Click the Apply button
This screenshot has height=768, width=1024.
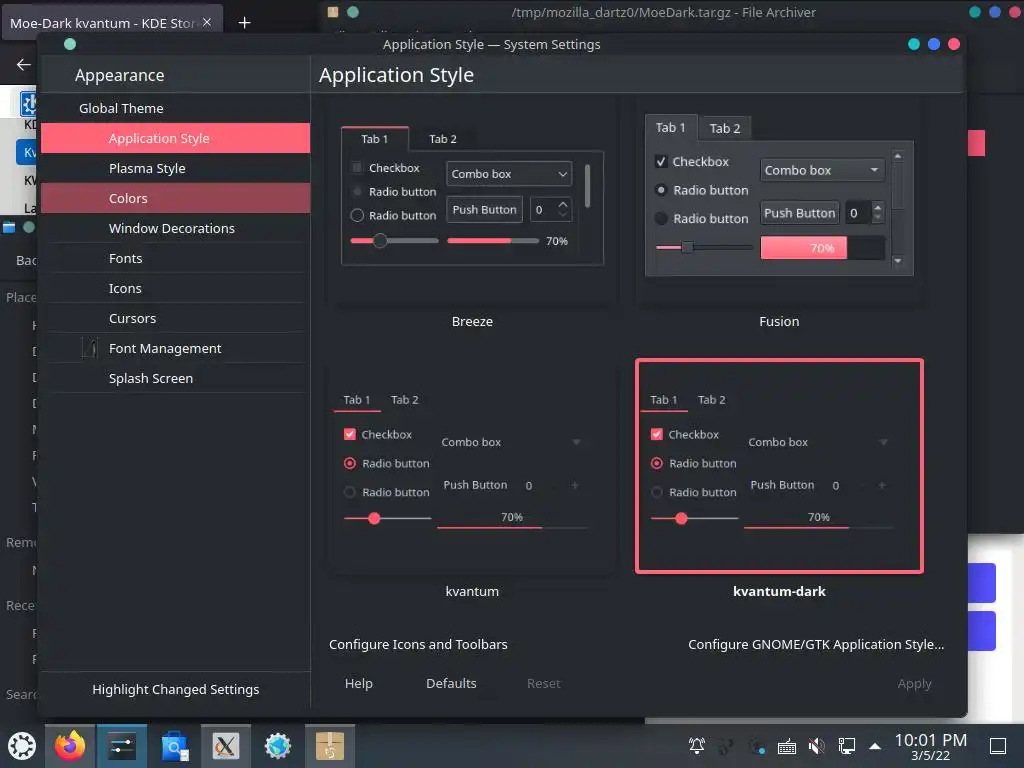point(914,684)
